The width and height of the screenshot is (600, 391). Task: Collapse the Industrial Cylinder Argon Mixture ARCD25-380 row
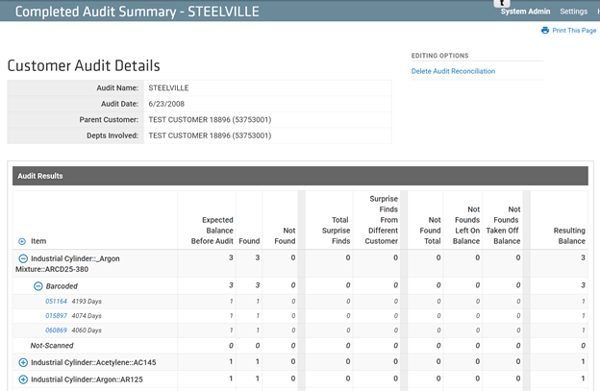pos(23,259)
